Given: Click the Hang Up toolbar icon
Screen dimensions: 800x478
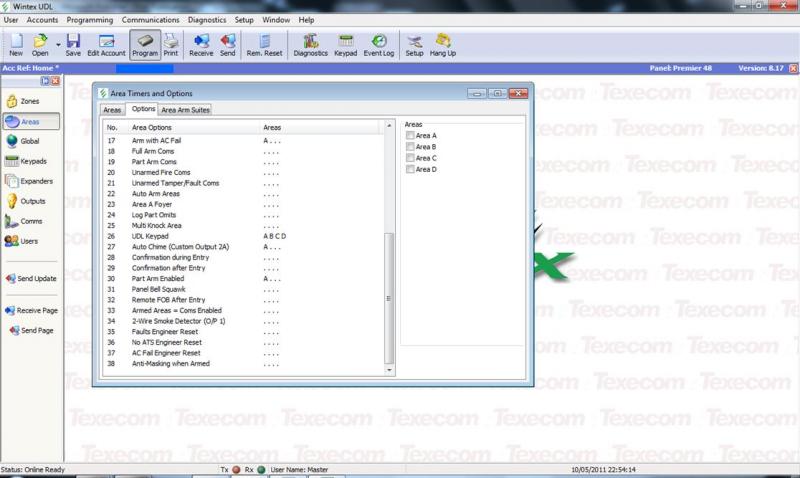Looking at the screenshot, I should (x=444, y=45).
